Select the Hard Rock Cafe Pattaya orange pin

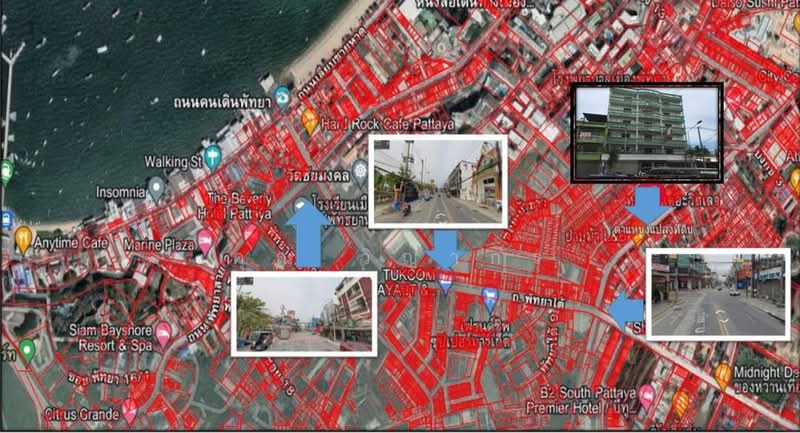[x=310, y=121]
